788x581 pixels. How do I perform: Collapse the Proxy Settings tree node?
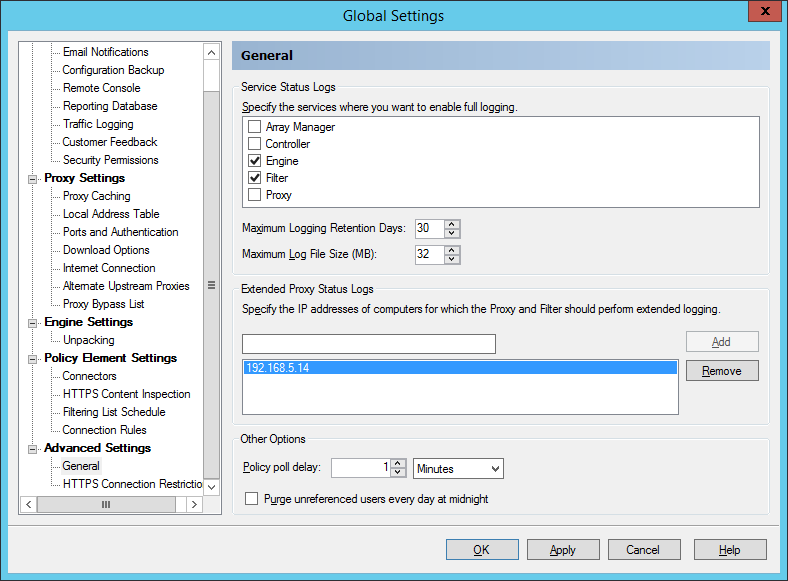click(33, 179)
